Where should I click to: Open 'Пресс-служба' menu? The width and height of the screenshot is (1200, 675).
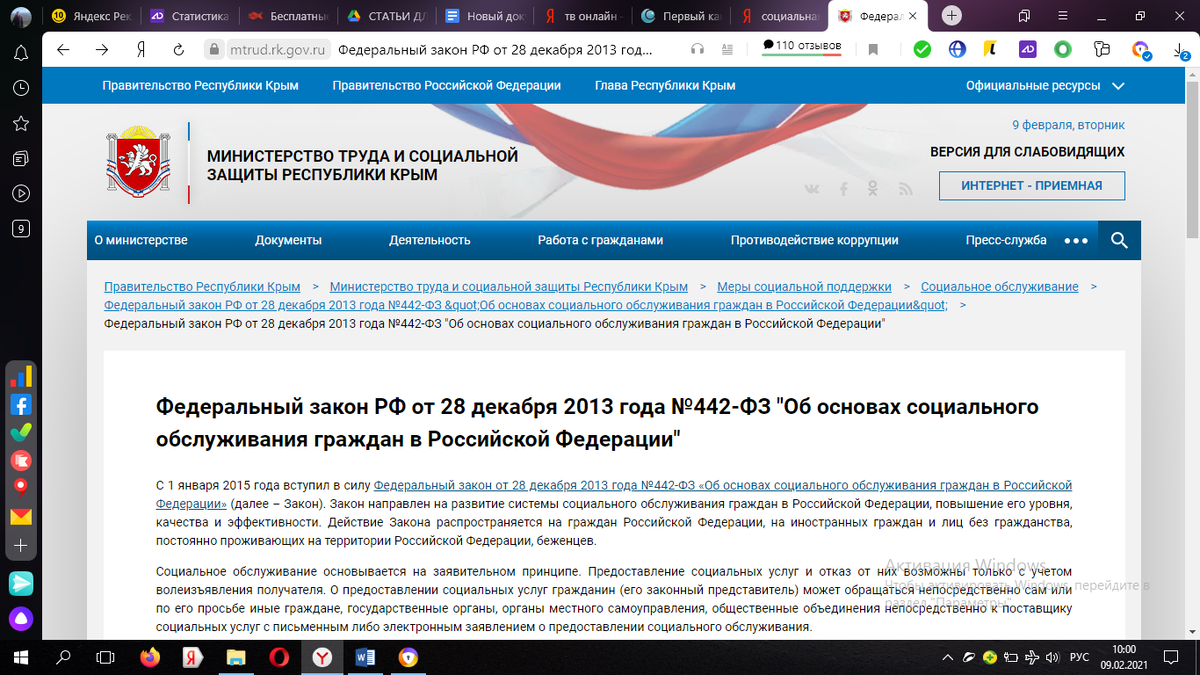click(x=1006, y=240)
